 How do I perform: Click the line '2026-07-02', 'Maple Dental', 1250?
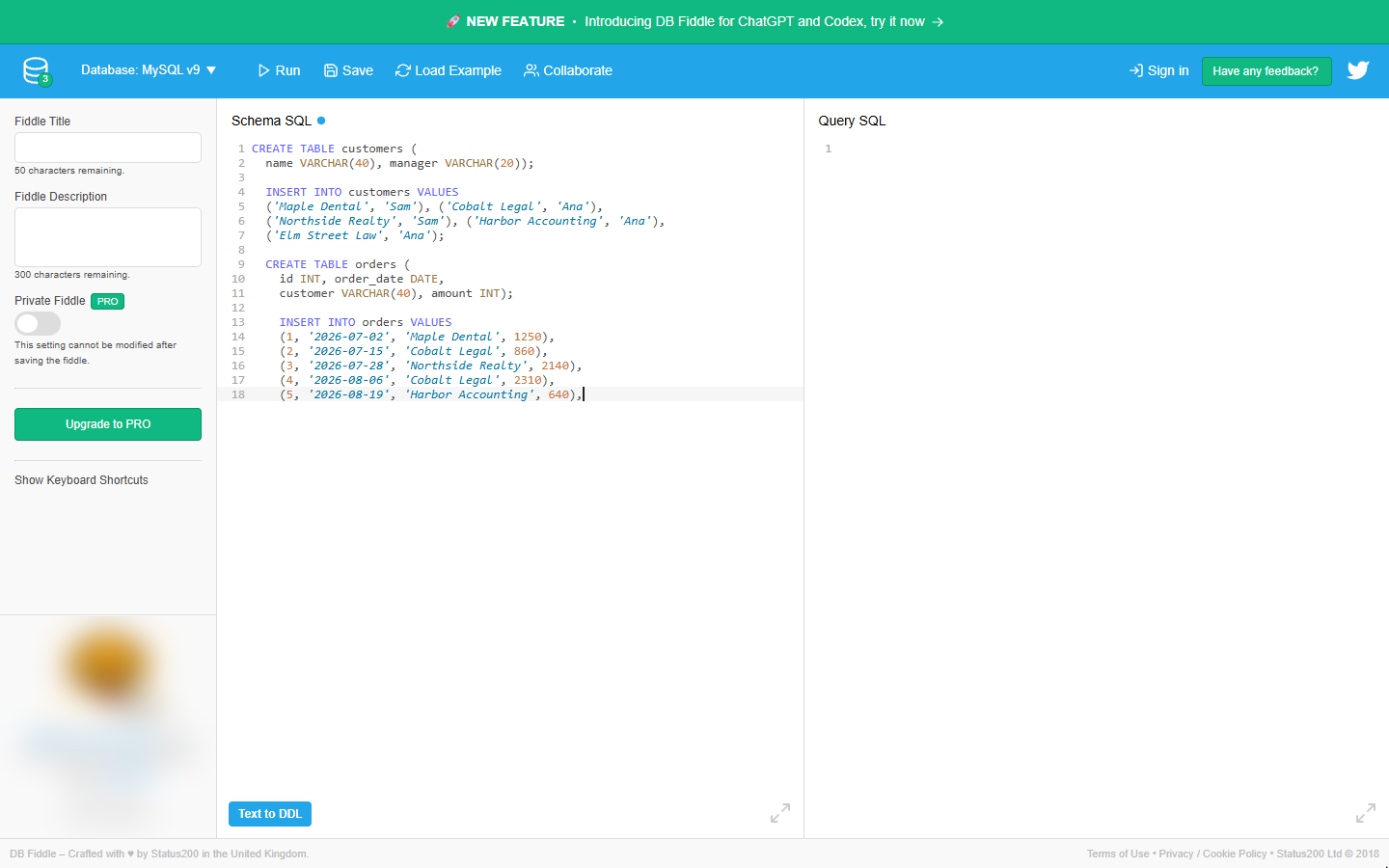(417, 337)
